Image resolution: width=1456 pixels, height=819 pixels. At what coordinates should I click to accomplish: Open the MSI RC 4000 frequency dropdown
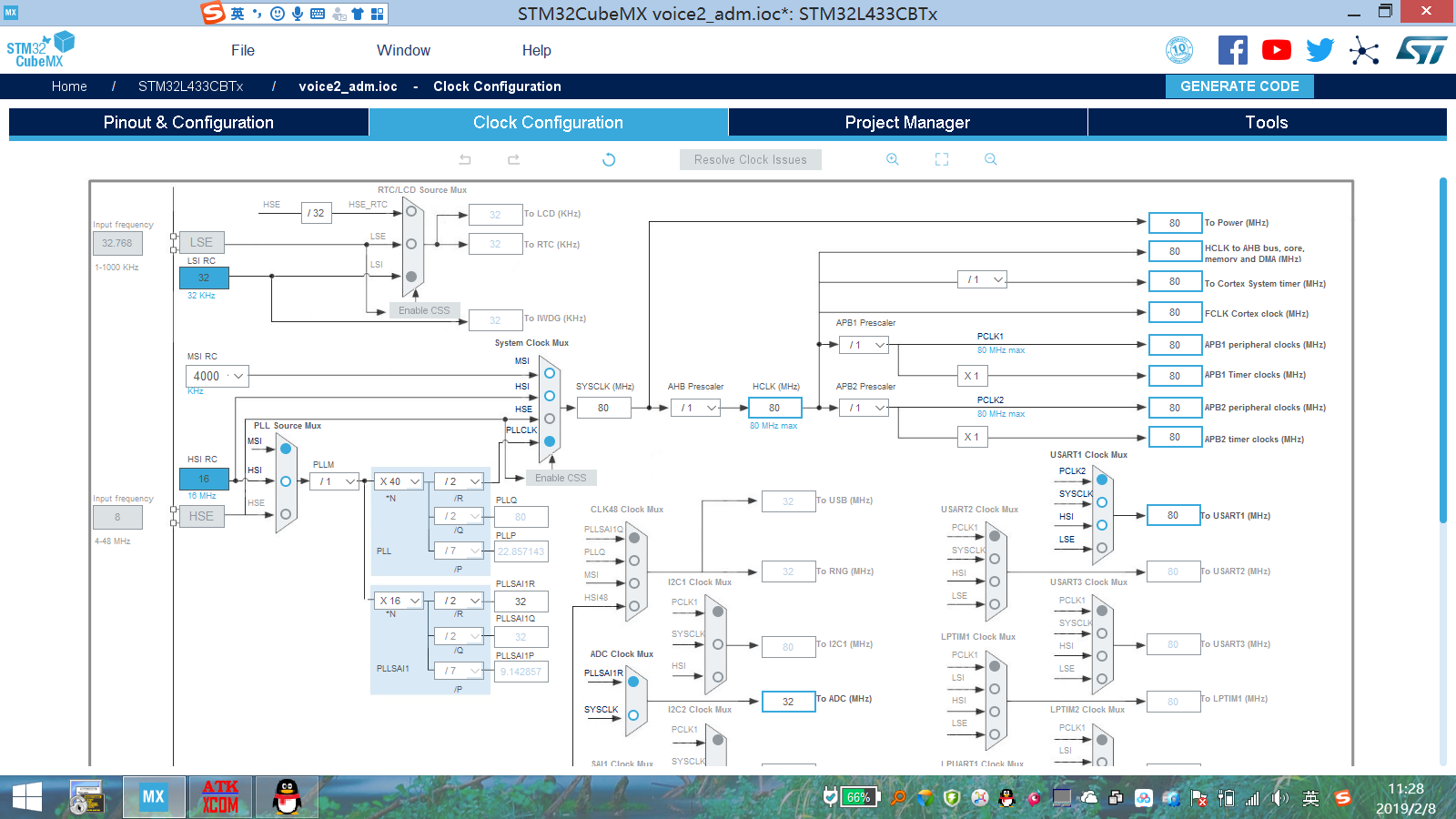coord(217,376)
